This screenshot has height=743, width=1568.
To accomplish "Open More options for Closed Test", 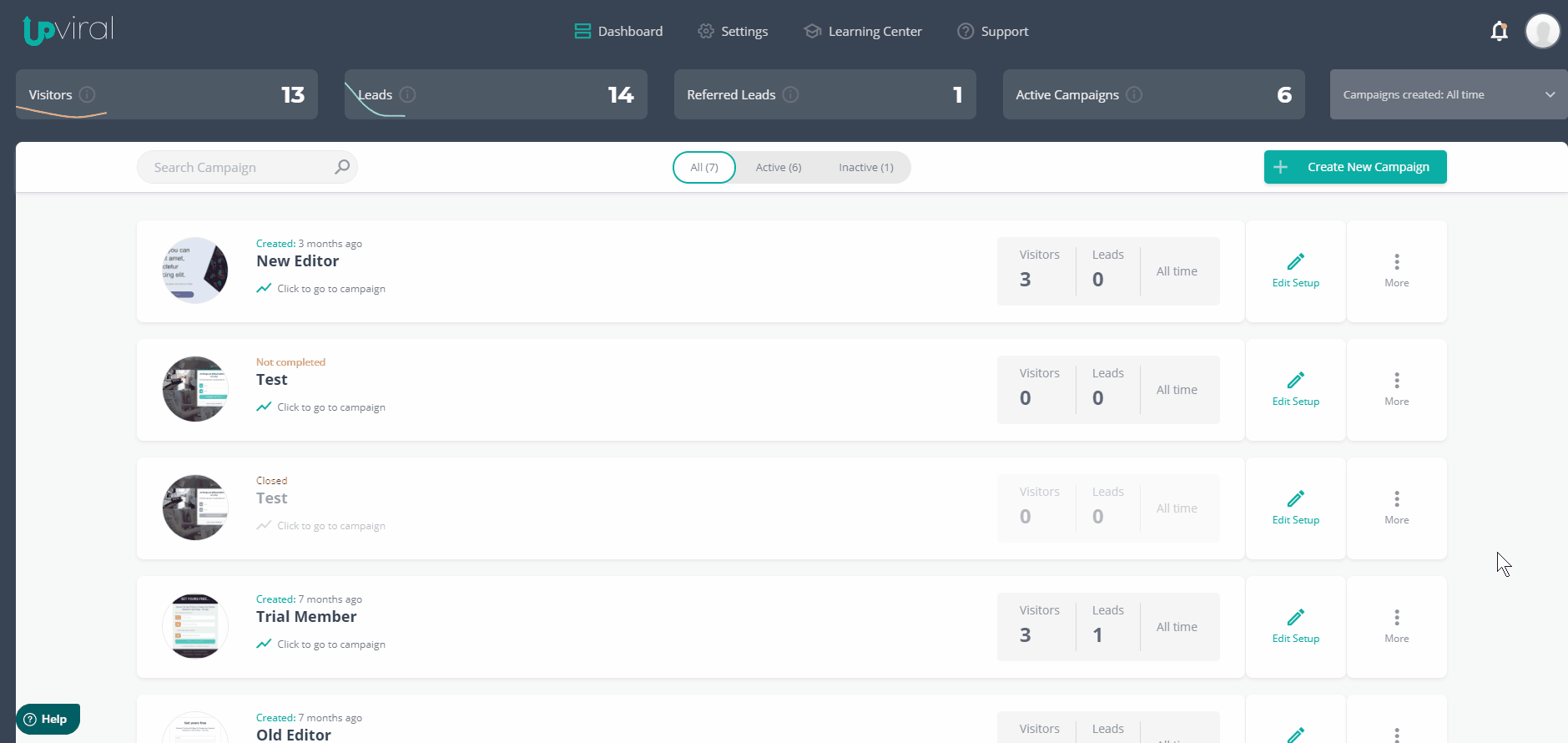I will click(x=1397, y=508).
